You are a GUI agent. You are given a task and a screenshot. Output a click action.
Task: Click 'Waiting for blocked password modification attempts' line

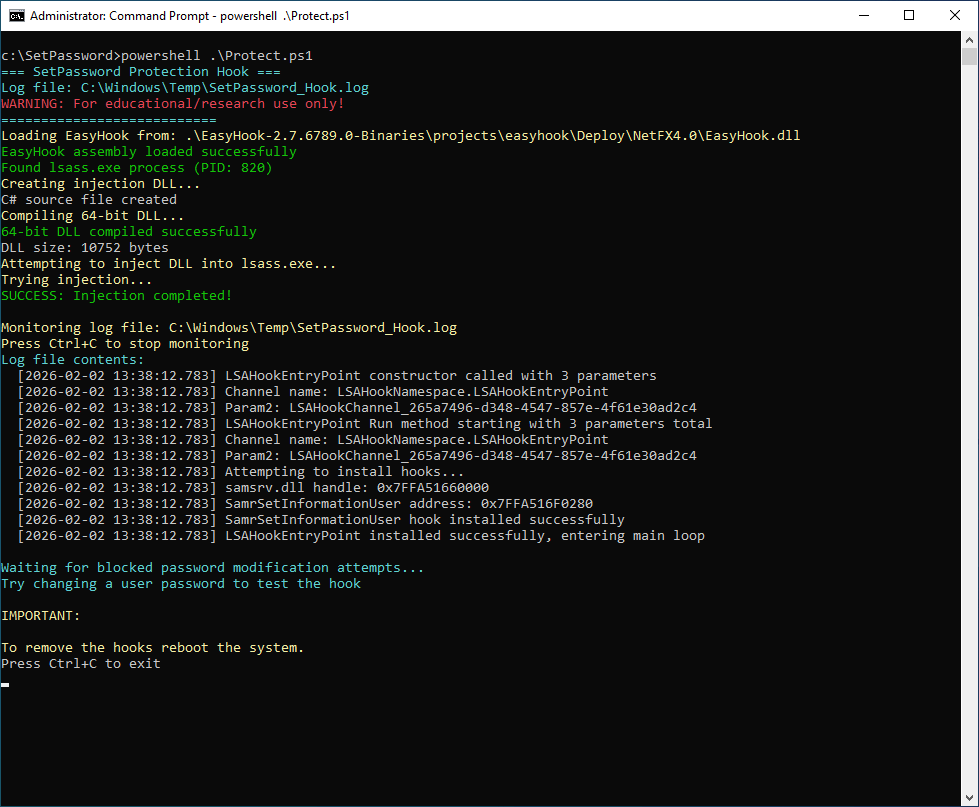point(212,568)
